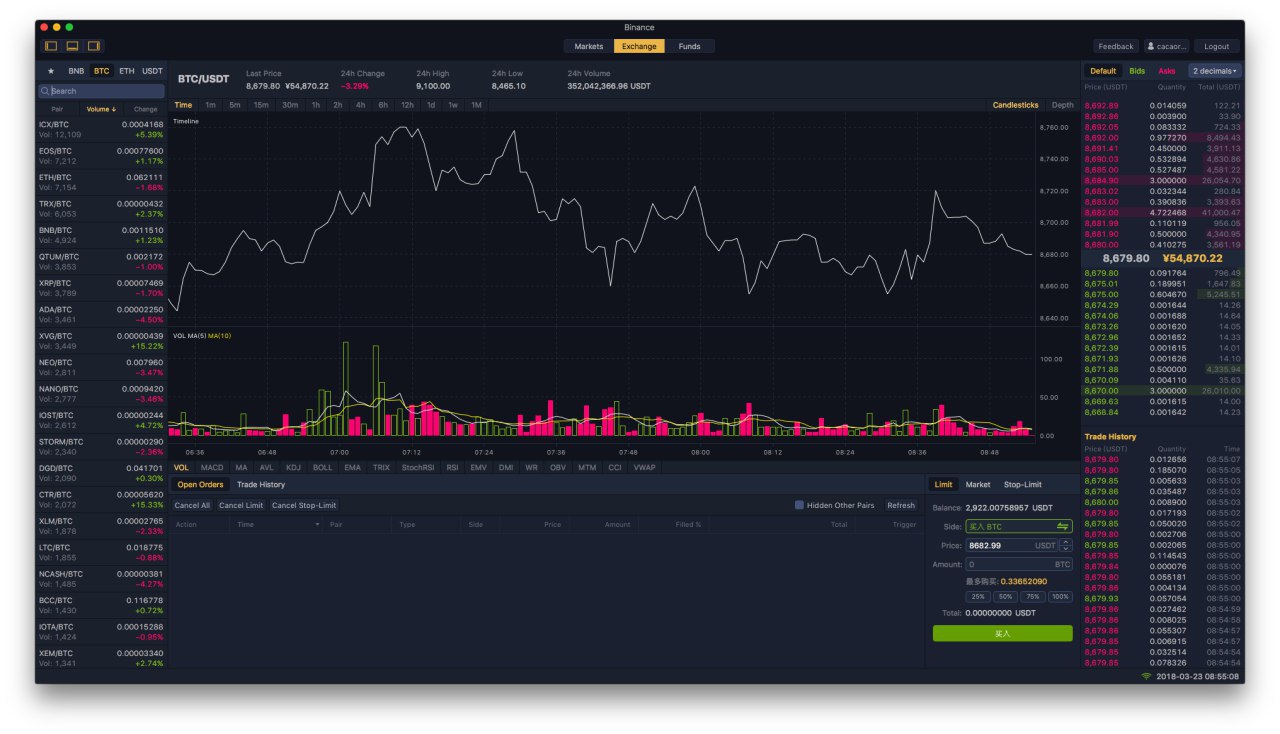Toggle the right sidebar layout icon
1280x734 pixels.
(94, 46)
